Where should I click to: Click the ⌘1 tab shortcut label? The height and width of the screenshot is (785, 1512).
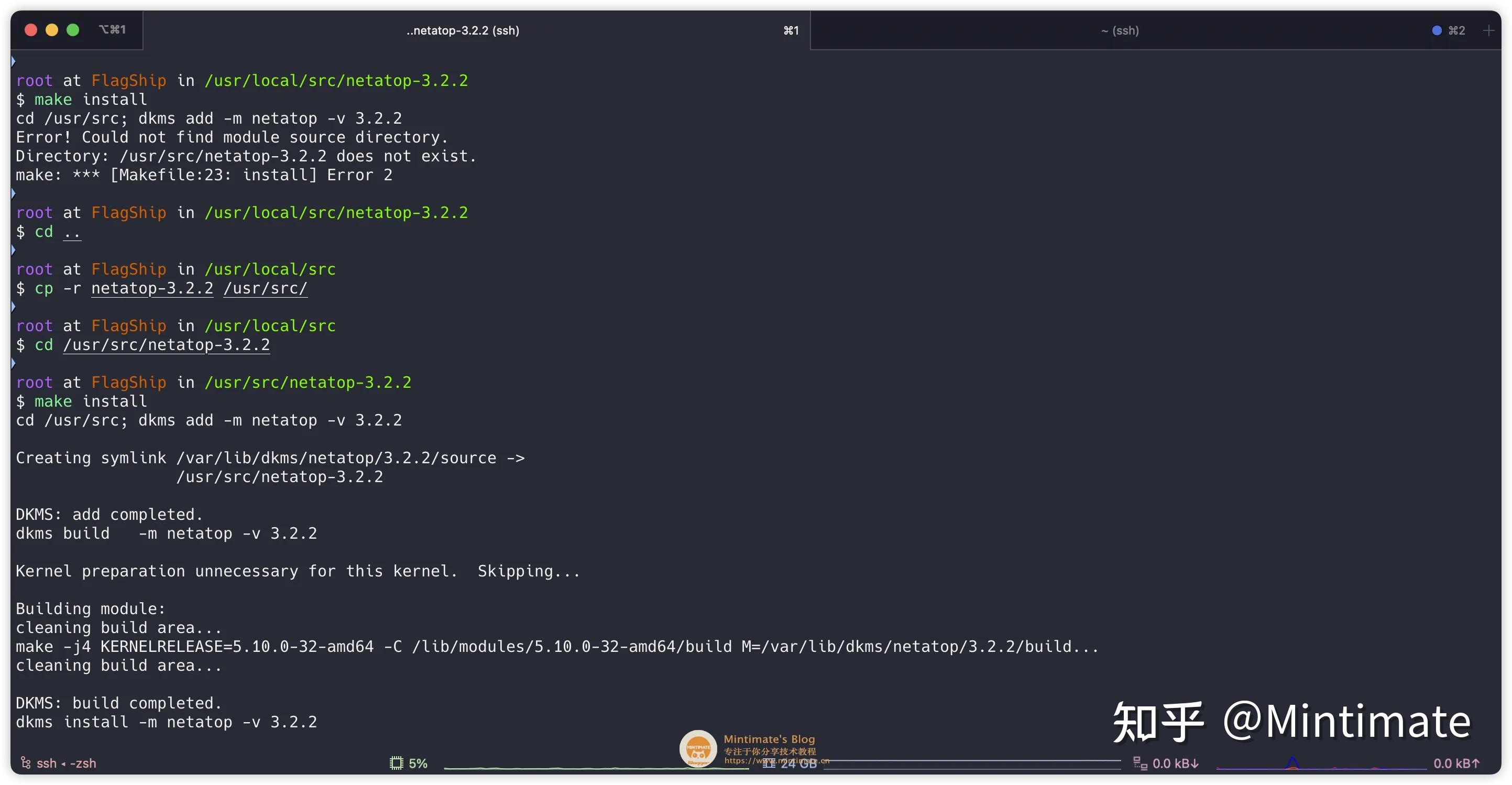point(791,30)
